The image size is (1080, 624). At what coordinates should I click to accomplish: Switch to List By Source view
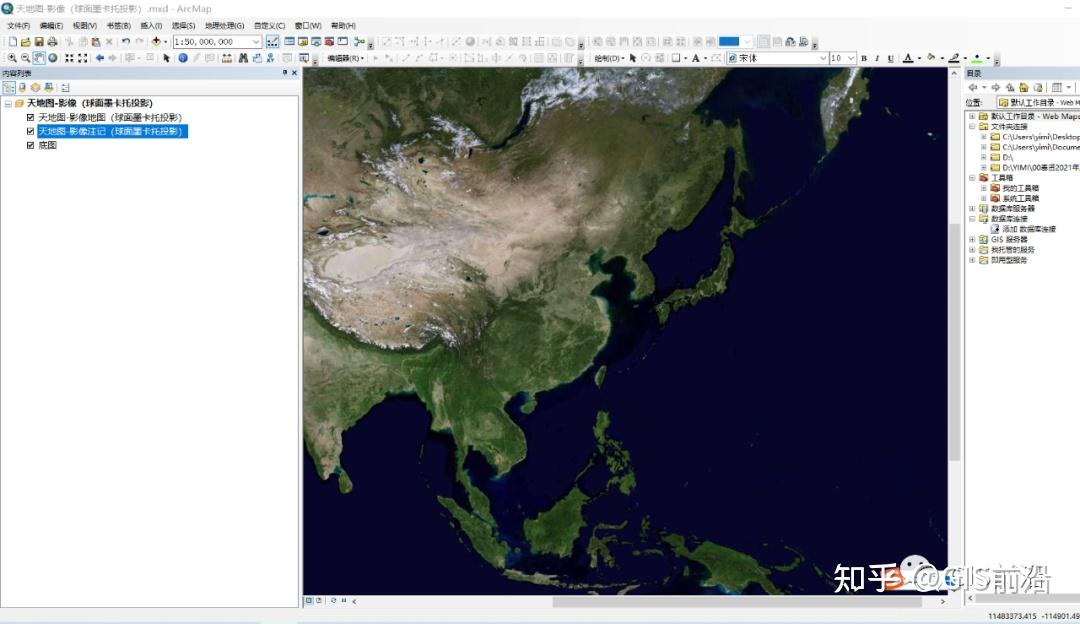pyautogui.click(x=23, y=87)
